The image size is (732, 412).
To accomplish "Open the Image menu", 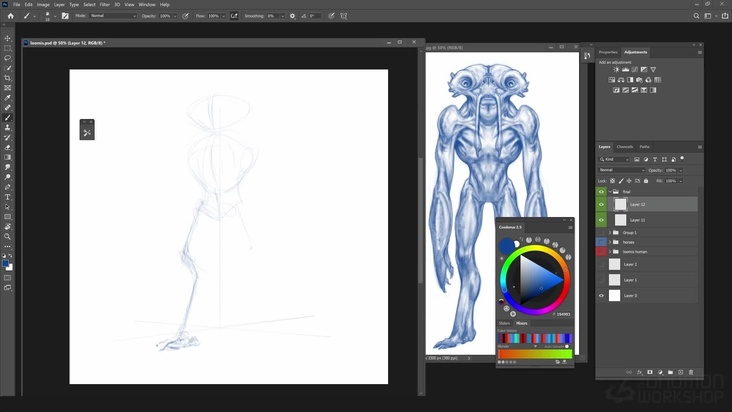I will tap(43, 5).
